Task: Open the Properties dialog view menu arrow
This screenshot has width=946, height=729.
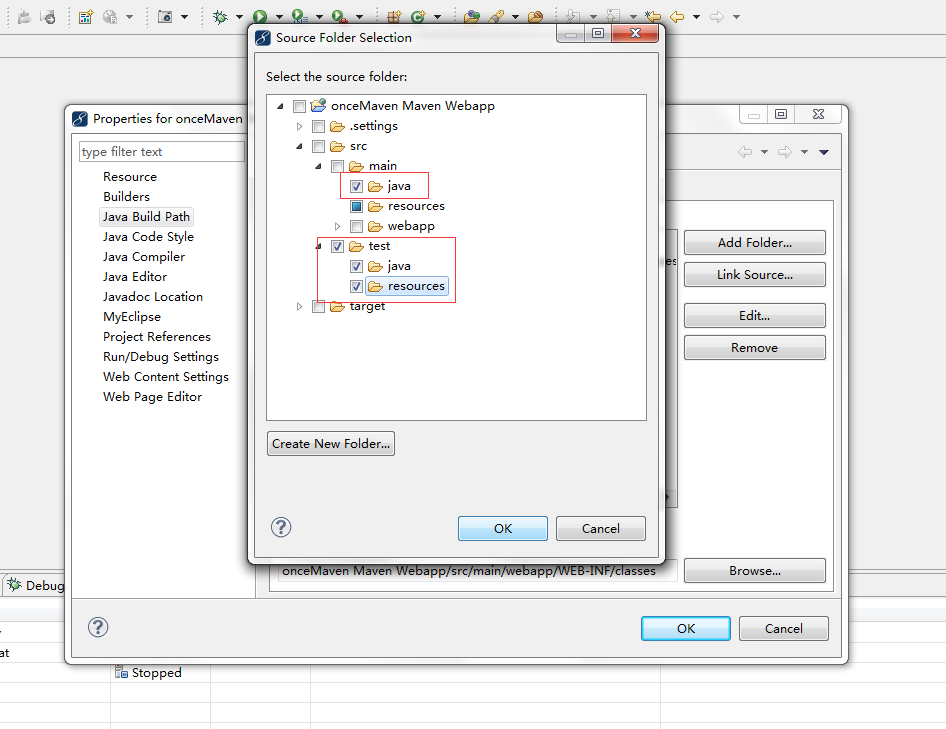Action: pos(824,152)
